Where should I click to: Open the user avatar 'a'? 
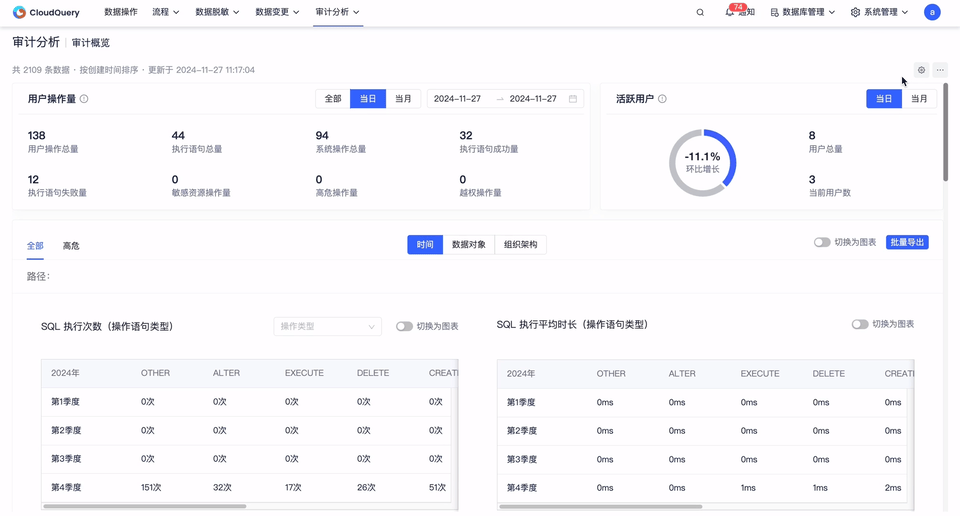[932, 12]
